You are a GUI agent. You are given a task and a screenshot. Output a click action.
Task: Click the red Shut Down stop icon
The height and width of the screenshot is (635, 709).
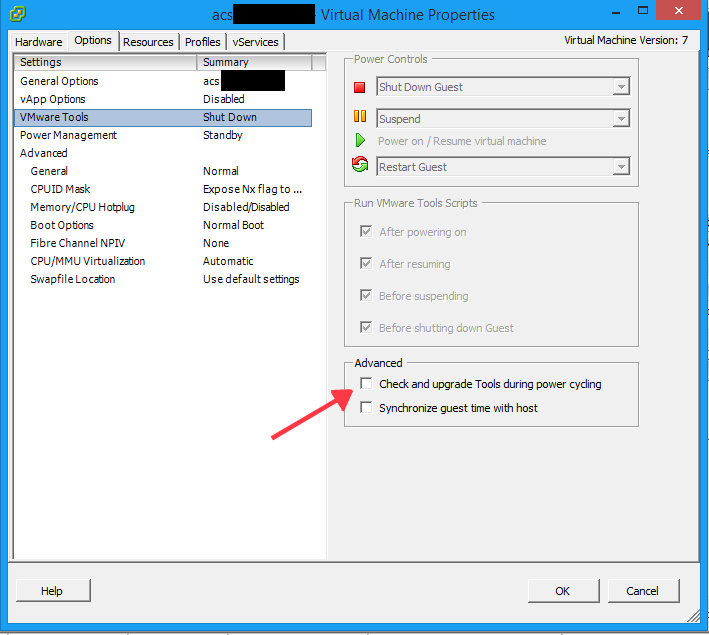click(359, 87)
